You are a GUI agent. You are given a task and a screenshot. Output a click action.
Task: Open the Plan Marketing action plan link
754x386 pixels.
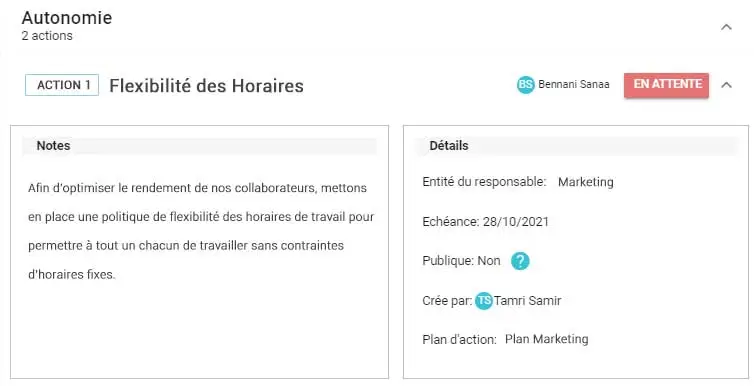547,339
